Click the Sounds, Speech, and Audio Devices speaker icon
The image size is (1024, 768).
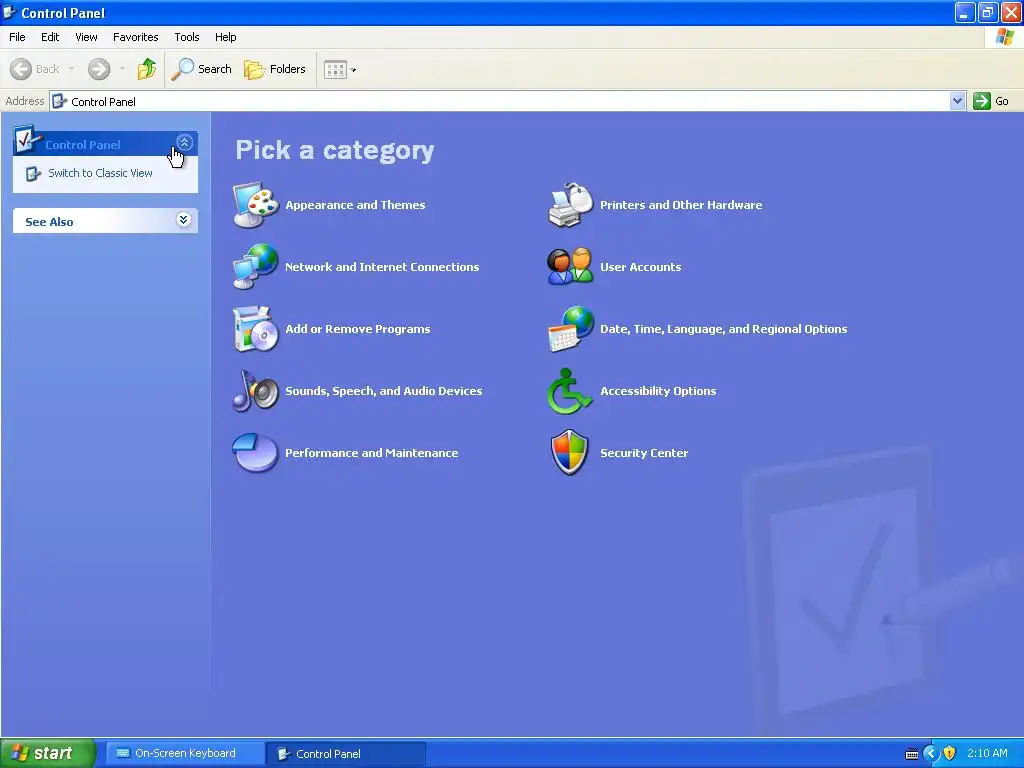pyautogui.click(x=255, y=391)
